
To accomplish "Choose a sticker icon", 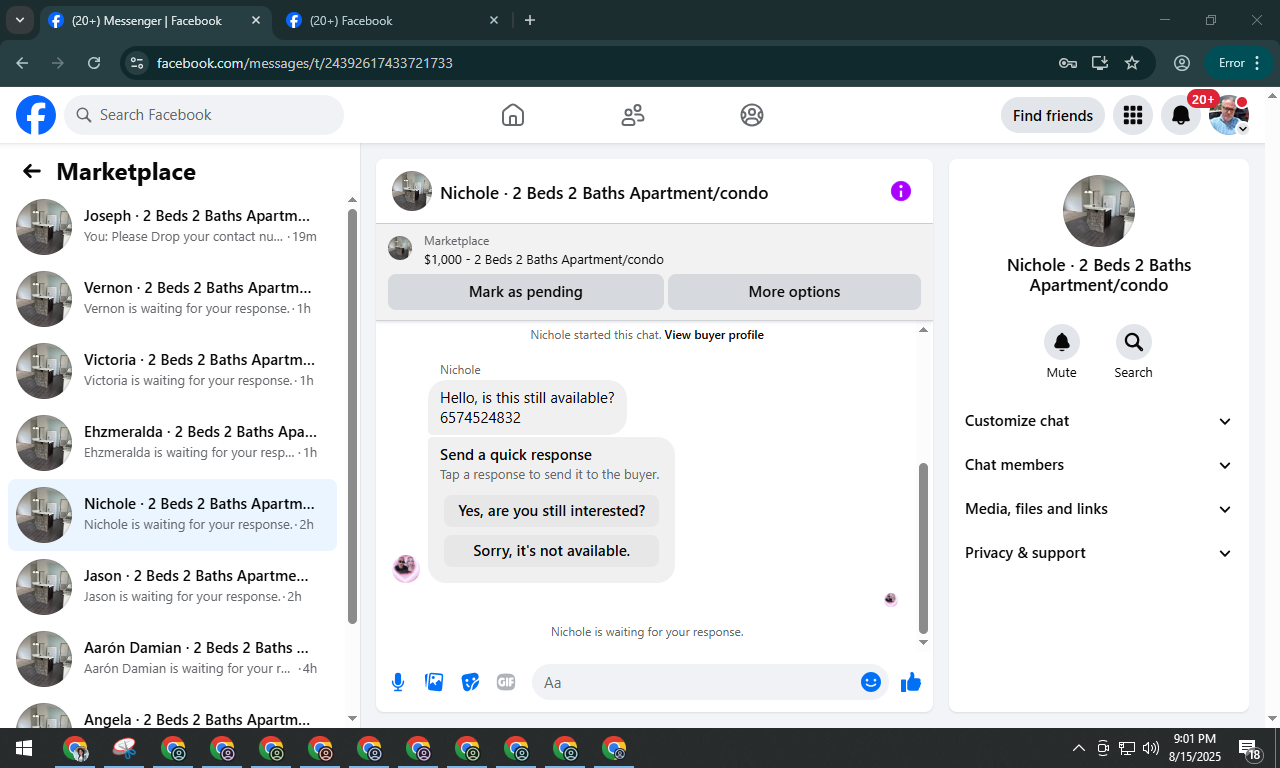I will (470, 682).
